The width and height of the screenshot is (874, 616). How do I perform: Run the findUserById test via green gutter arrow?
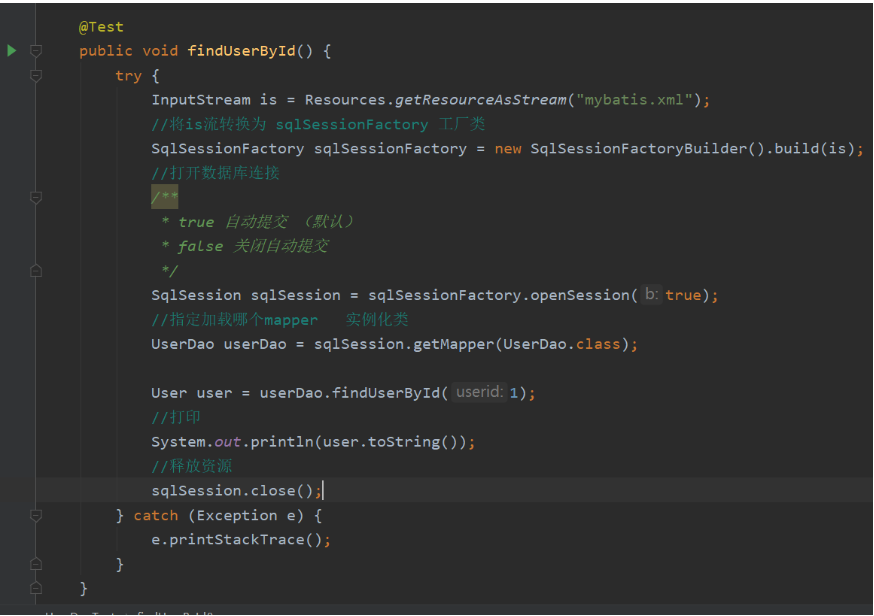click(11, 51)
